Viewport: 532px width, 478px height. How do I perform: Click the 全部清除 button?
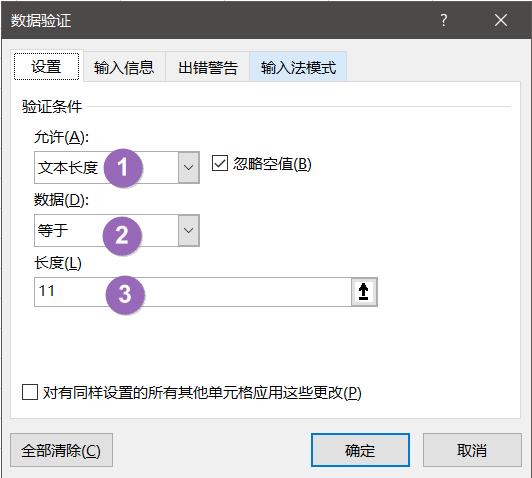point(61,450)
